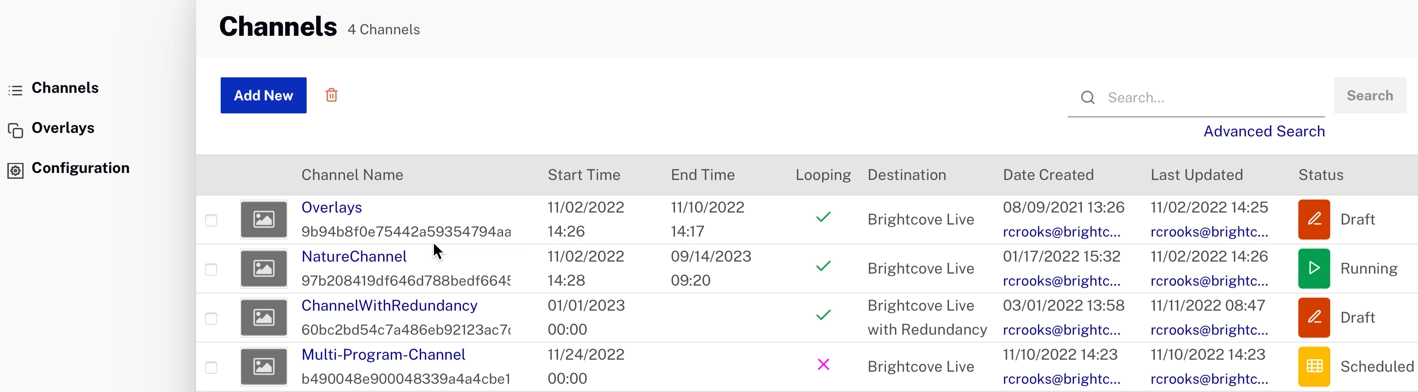1418x392 pixels.
Task: Click the yellow Scheduled icon for Multi-Program-Channel
Action: pyautogui.click(x=1314, y=366)
